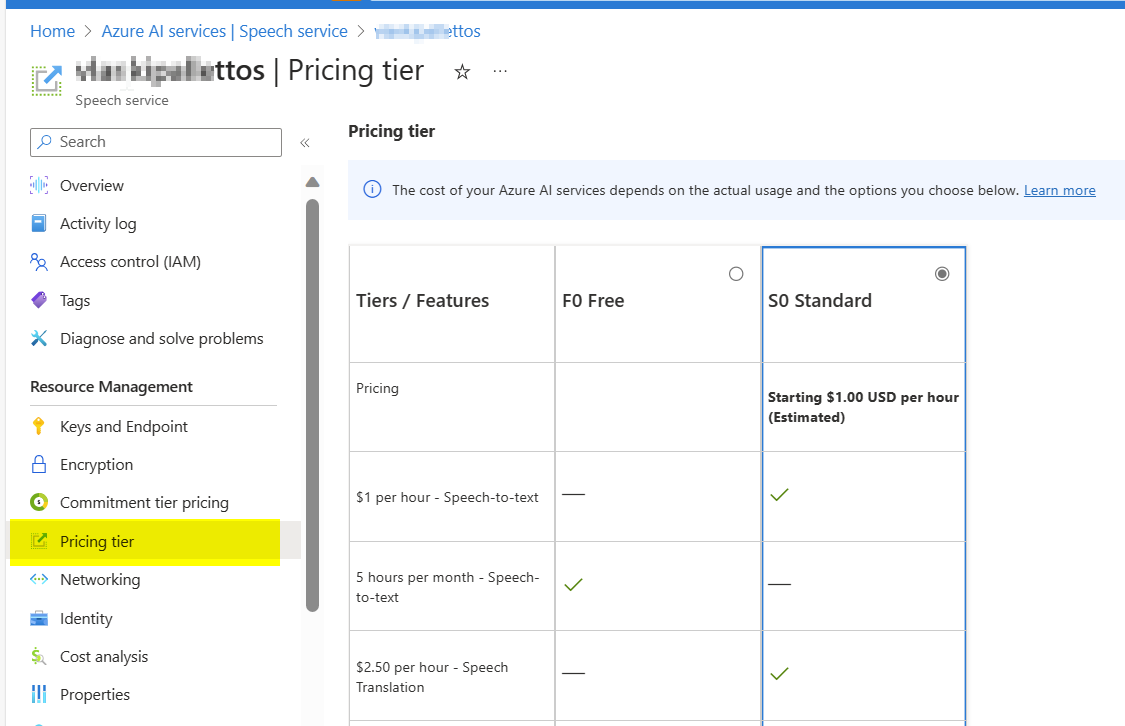Click the Pricing tier sidebar icon
This screenshot has height=726, width=1125.
point(39,541)
